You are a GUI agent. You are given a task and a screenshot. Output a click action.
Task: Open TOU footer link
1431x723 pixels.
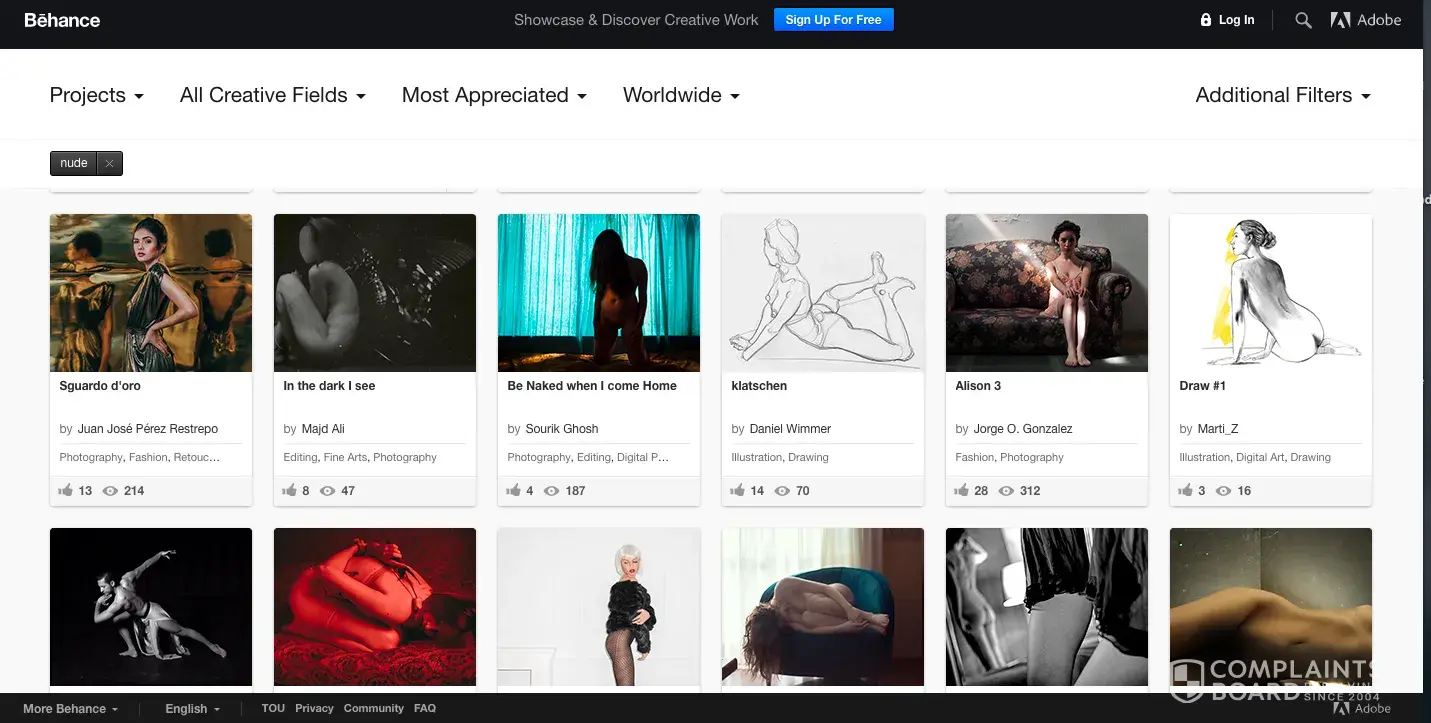tap(273, 708)
